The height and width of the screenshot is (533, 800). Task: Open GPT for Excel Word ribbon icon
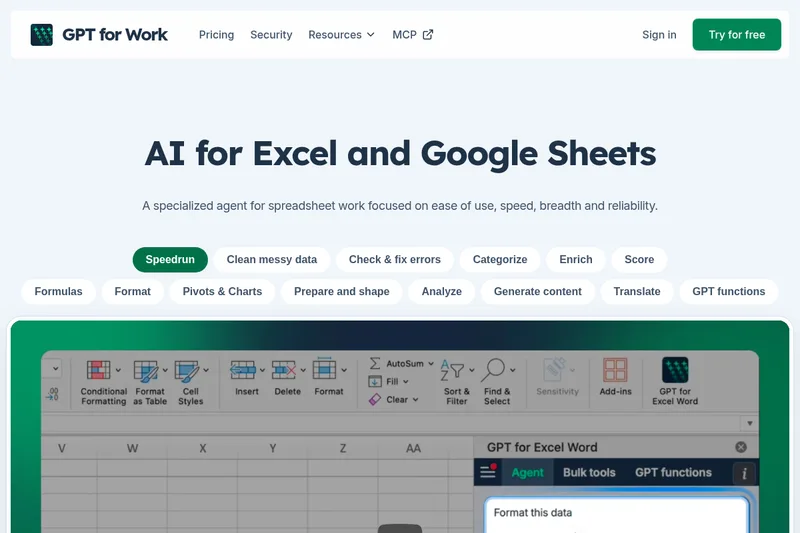[x=675, y=370]
